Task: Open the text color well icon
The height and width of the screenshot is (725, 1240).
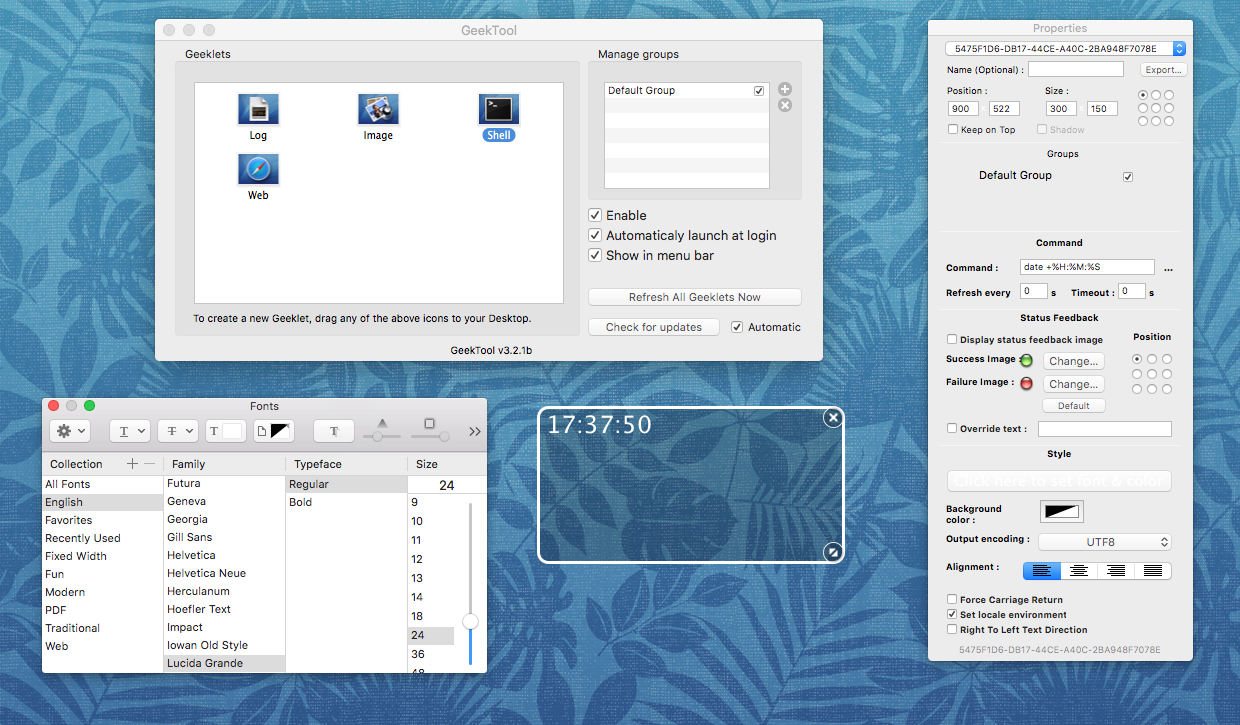Action: (225, 430)
